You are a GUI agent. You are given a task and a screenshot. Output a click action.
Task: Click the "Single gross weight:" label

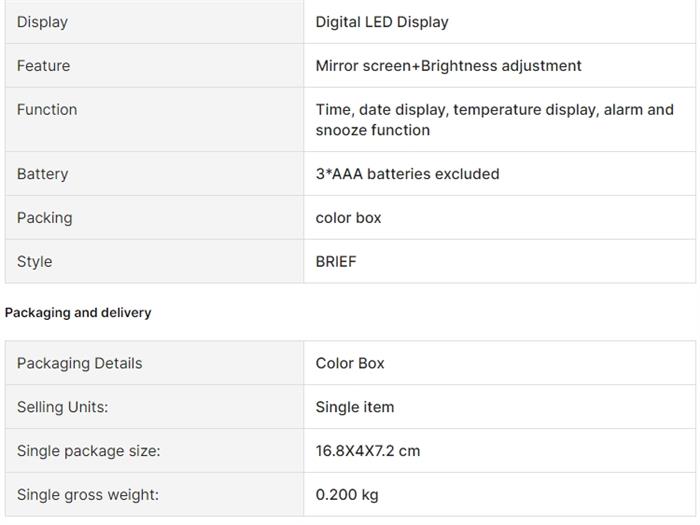point(87,495)
